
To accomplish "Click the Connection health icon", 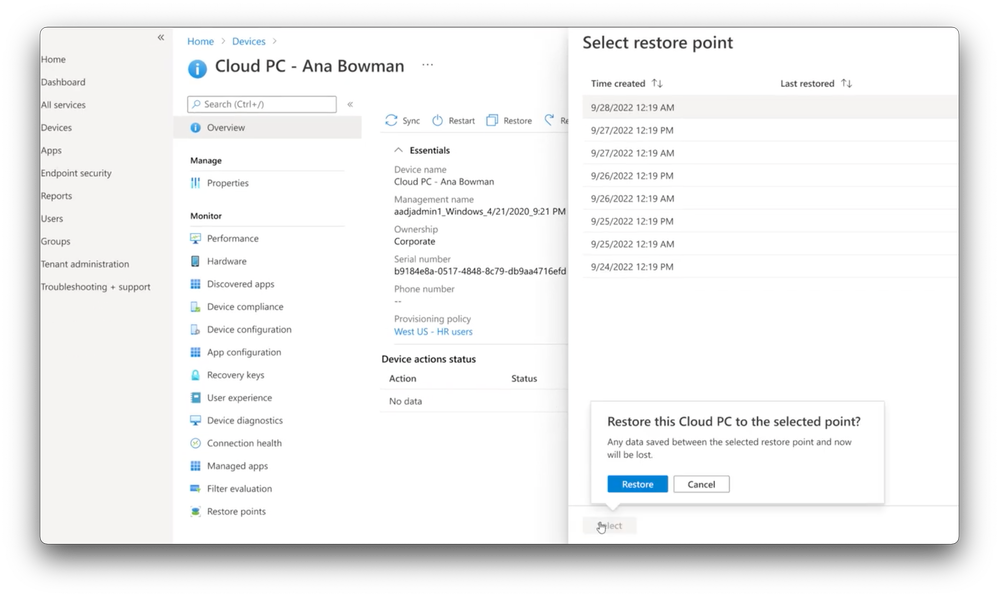I will (x=196, y=443).
